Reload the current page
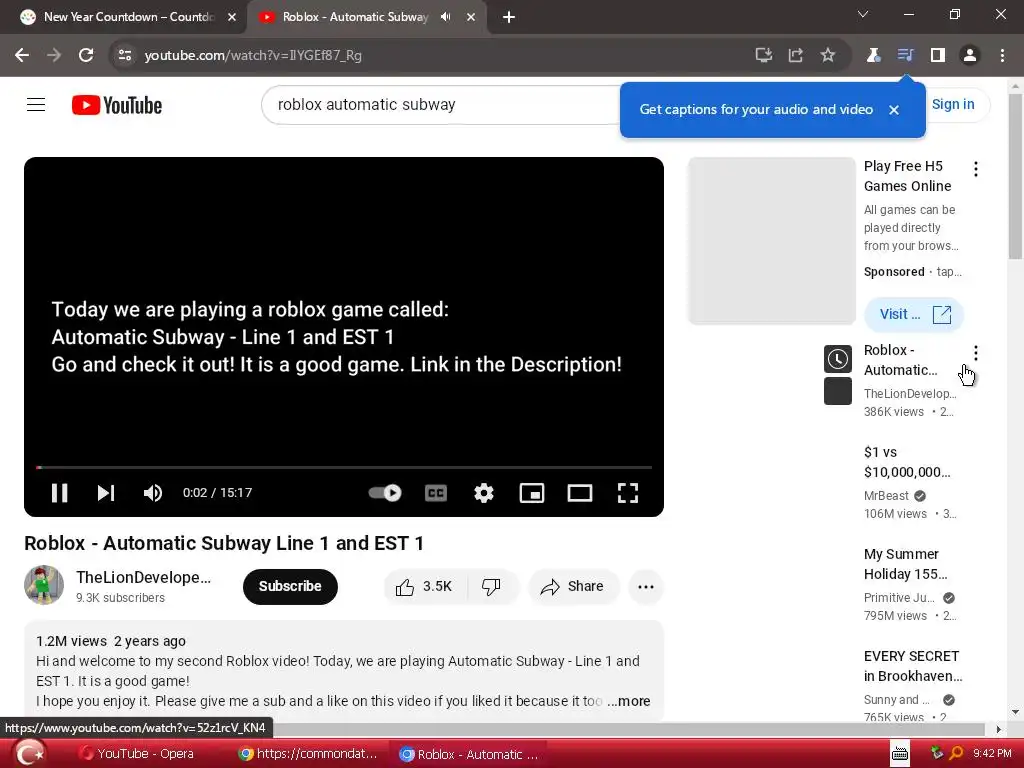 pyautogui.click(x=86, y=56)
